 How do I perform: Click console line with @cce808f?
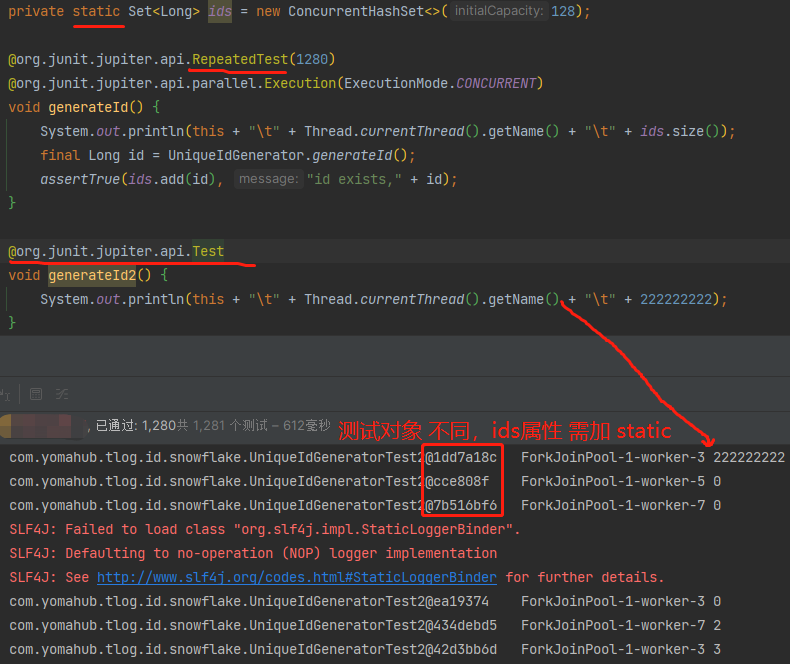(x=365, y=482)
